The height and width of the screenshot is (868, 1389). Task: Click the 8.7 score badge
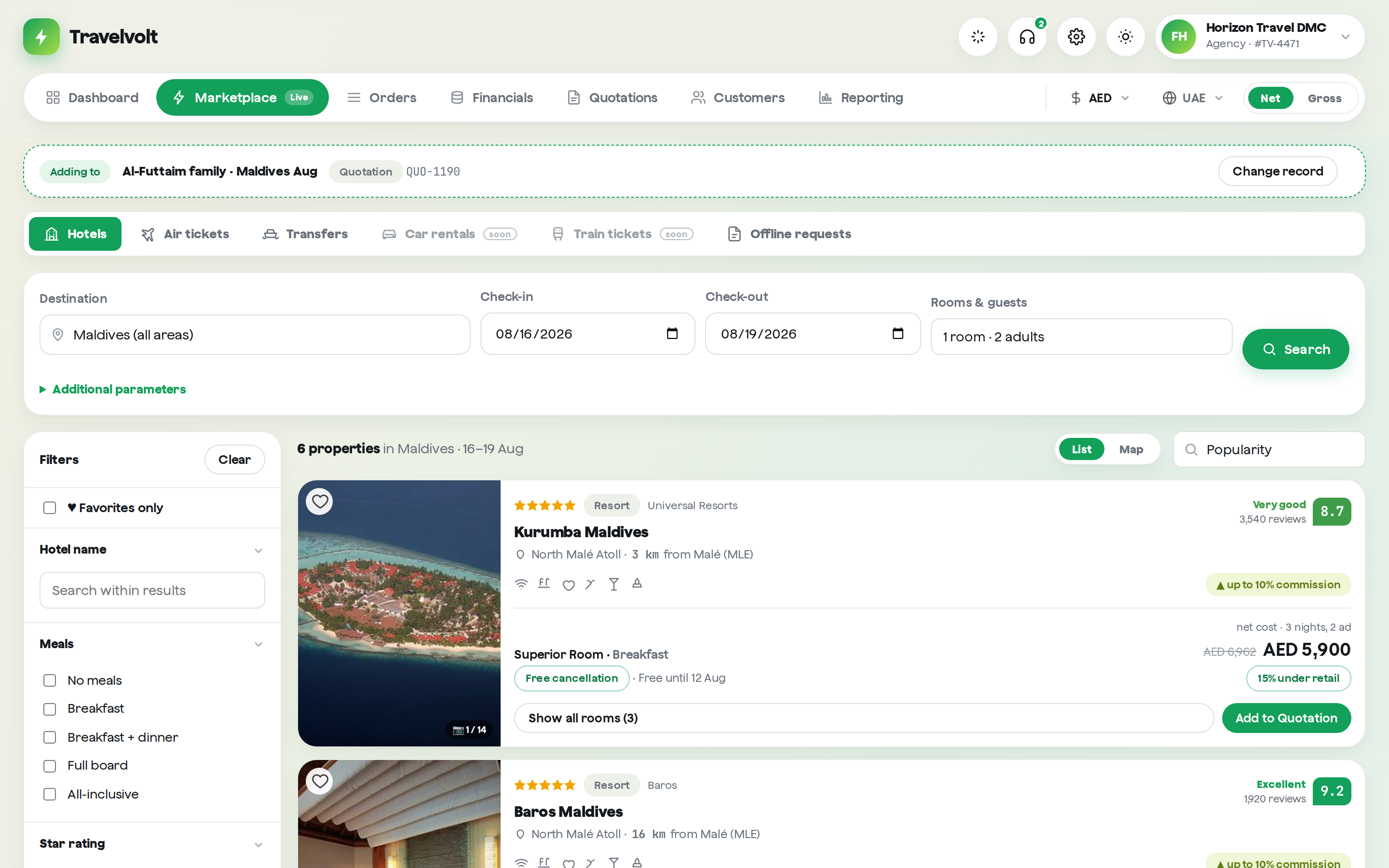pos(1332,512)
